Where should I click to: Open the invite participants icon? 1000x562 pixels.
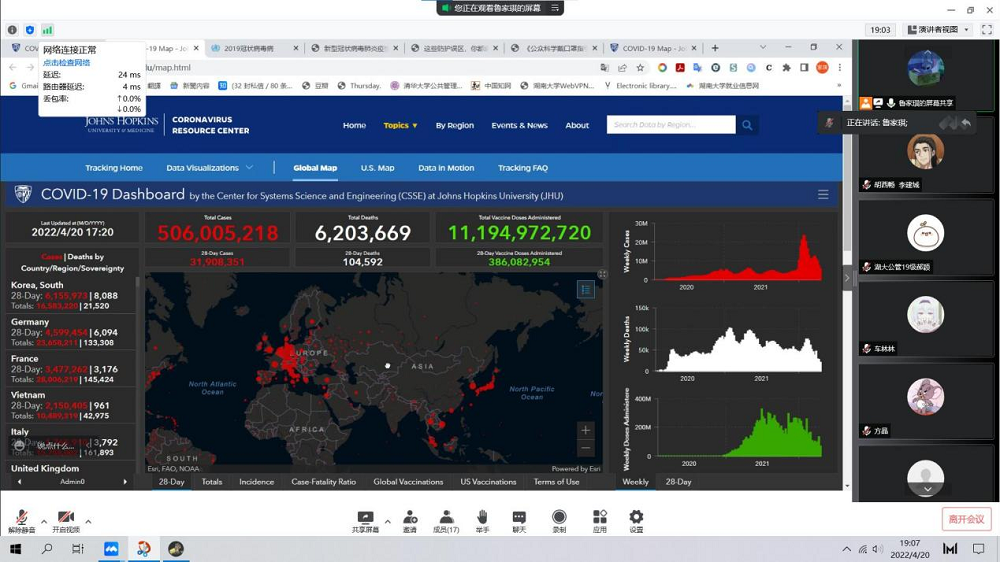click(410, 519)
